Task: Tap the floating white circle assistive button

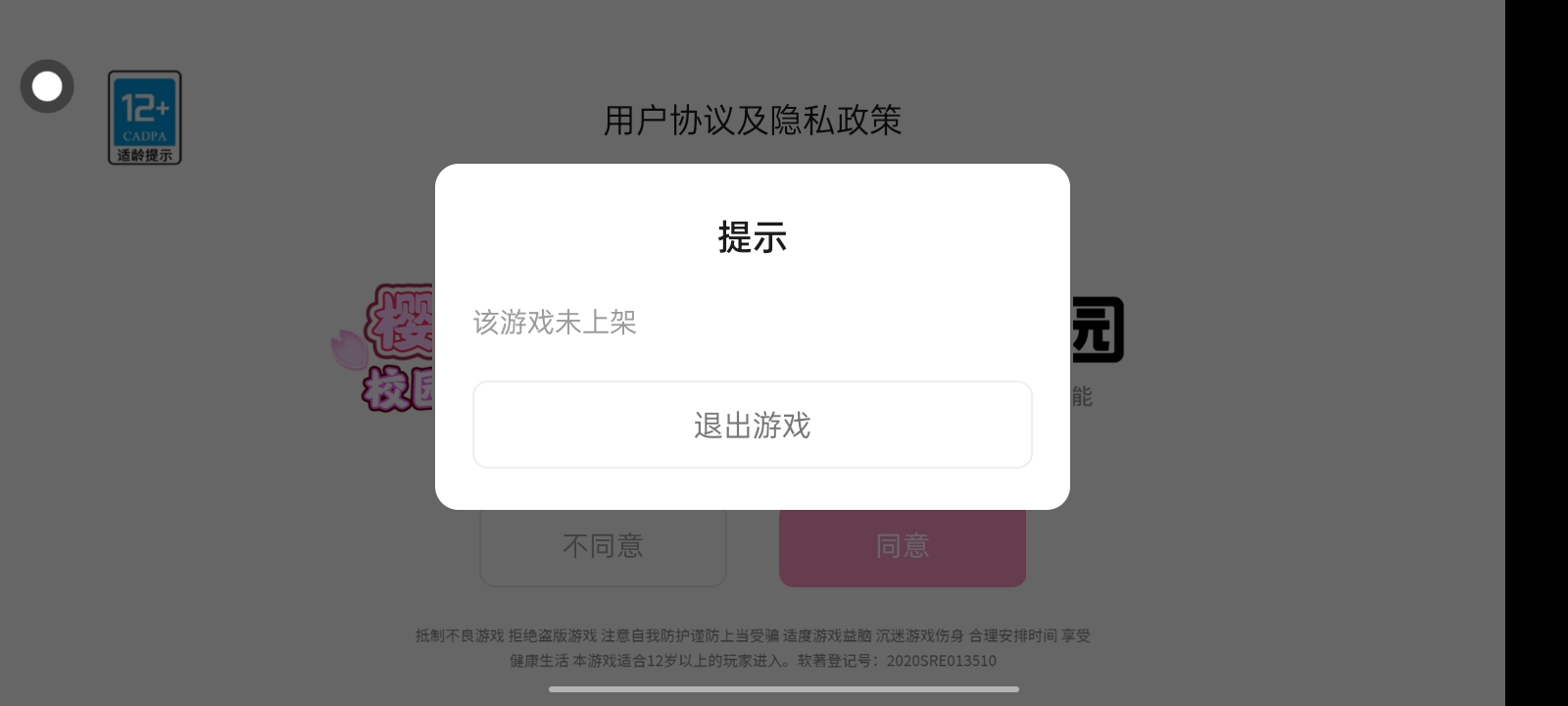Action: pyautogui.click(x=47, y=86)
